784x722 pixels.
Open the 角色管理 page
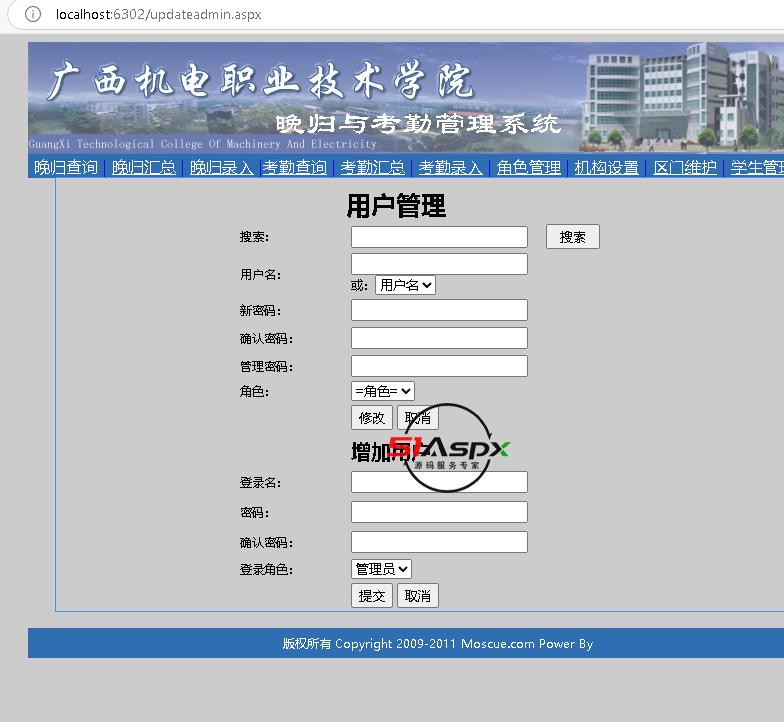529,168
